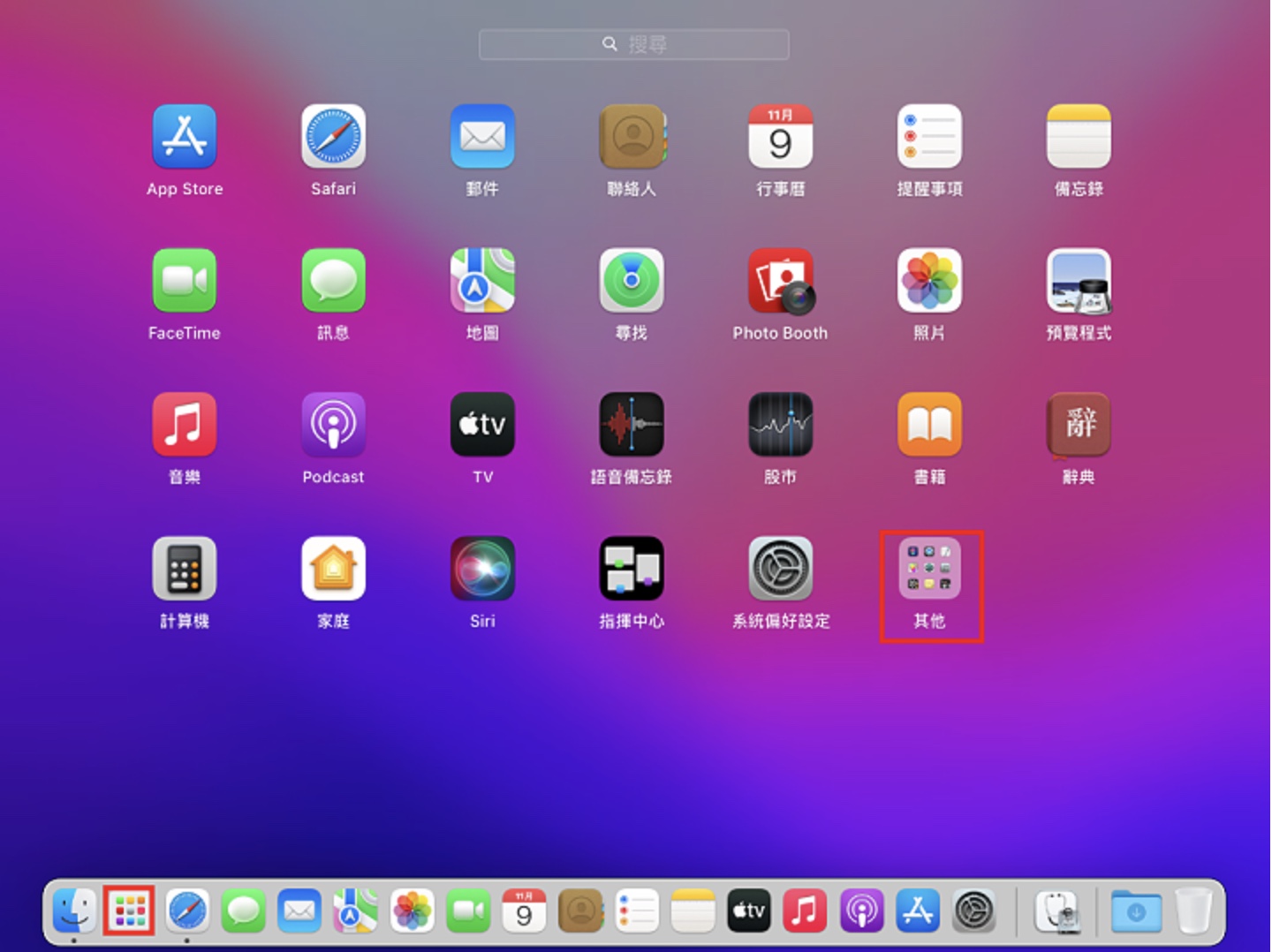Click the Launchpad icon in the Dock
The width and height of the screenshot is (1272, 952).
point(130,910)
